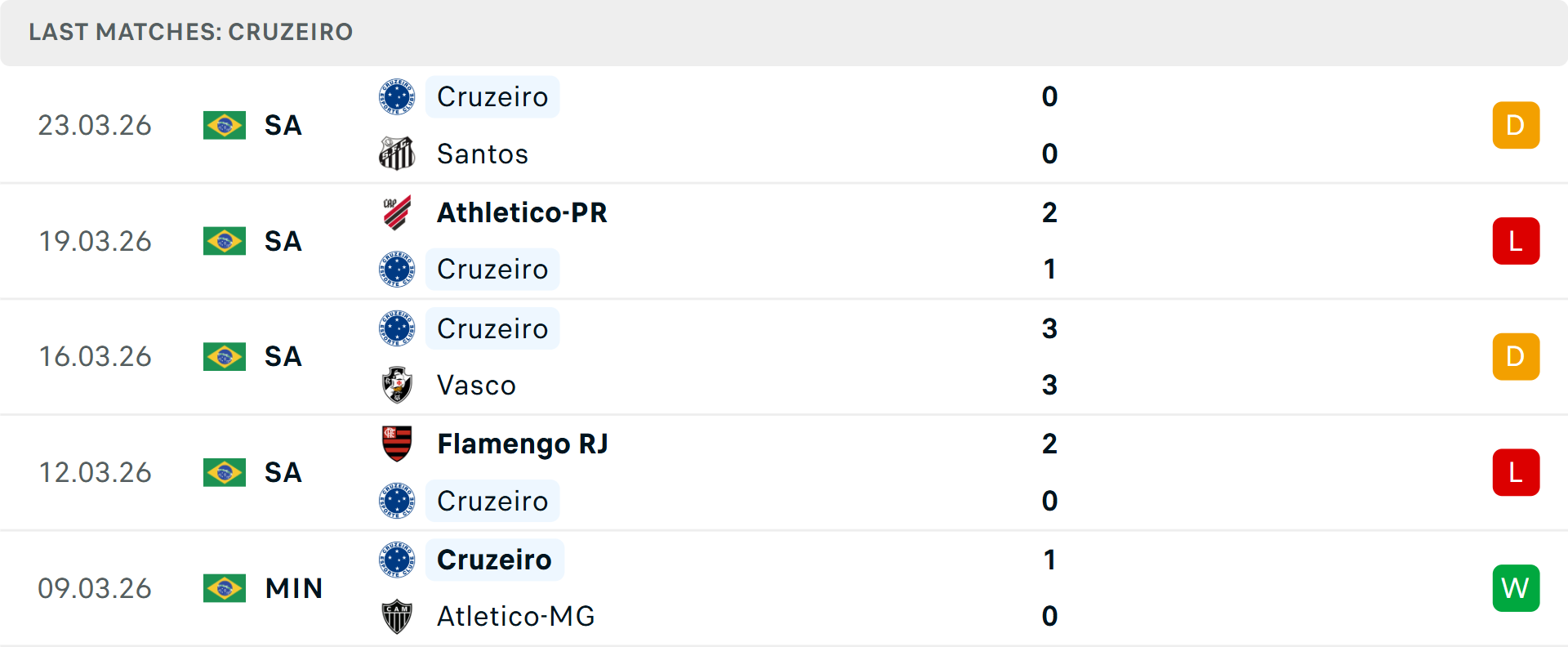The width and height of the screenshot is (1568, 647).
Task: Click the Cruzeiro club crest next to Santos match
Action: pos(397,96)
